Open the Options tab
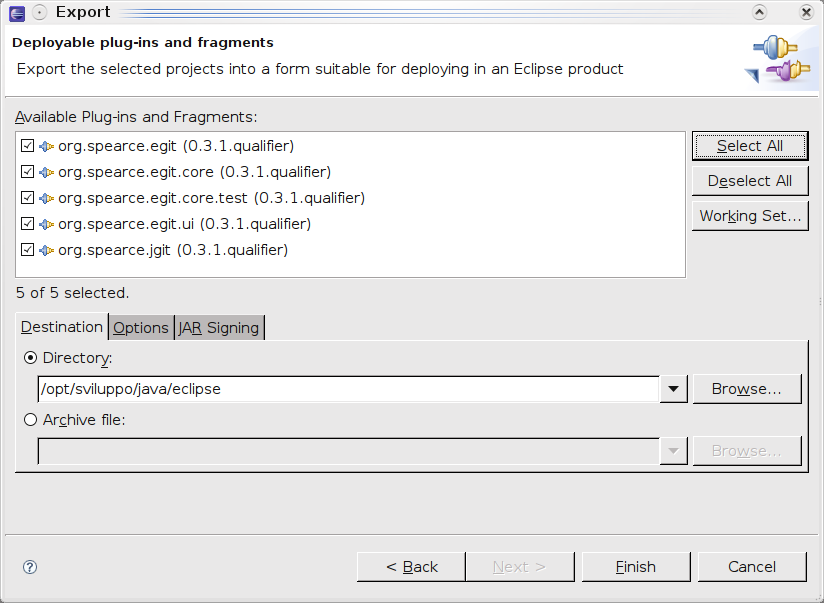The image size is (824, 603). coord(141,328)
